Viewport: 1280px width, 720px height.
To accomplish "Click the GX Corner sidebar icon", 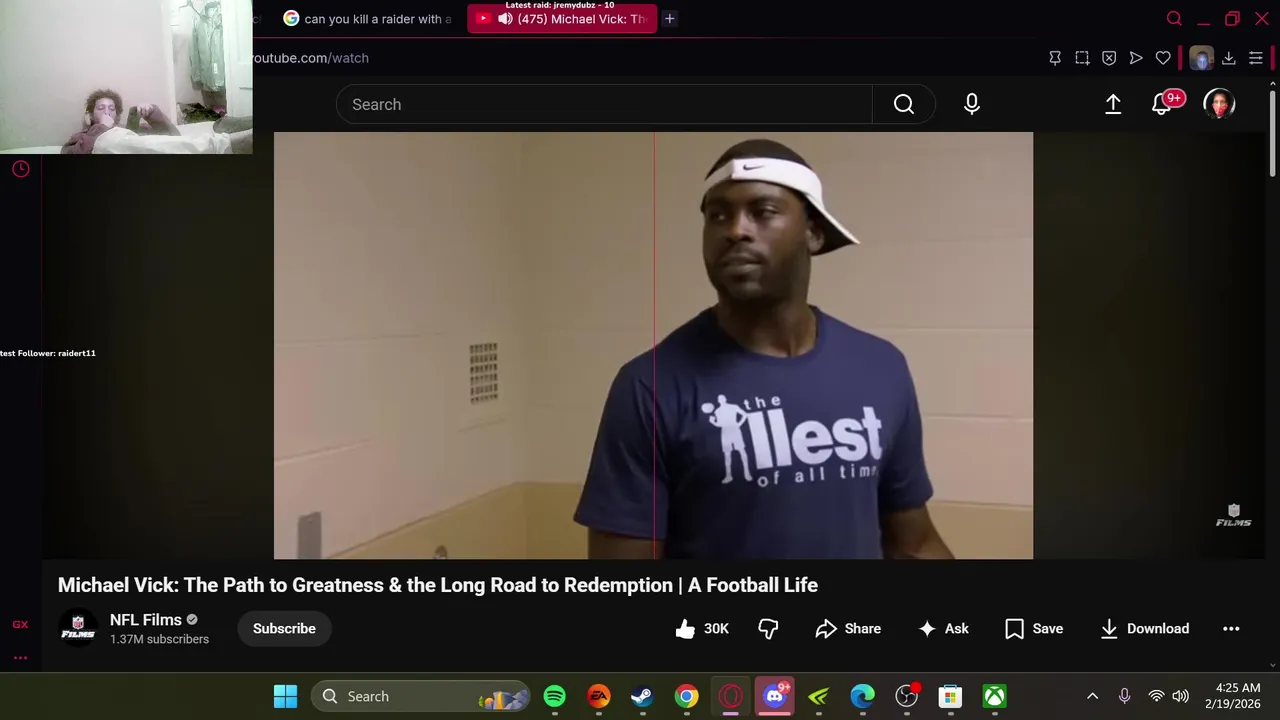I will coord(20,625).
